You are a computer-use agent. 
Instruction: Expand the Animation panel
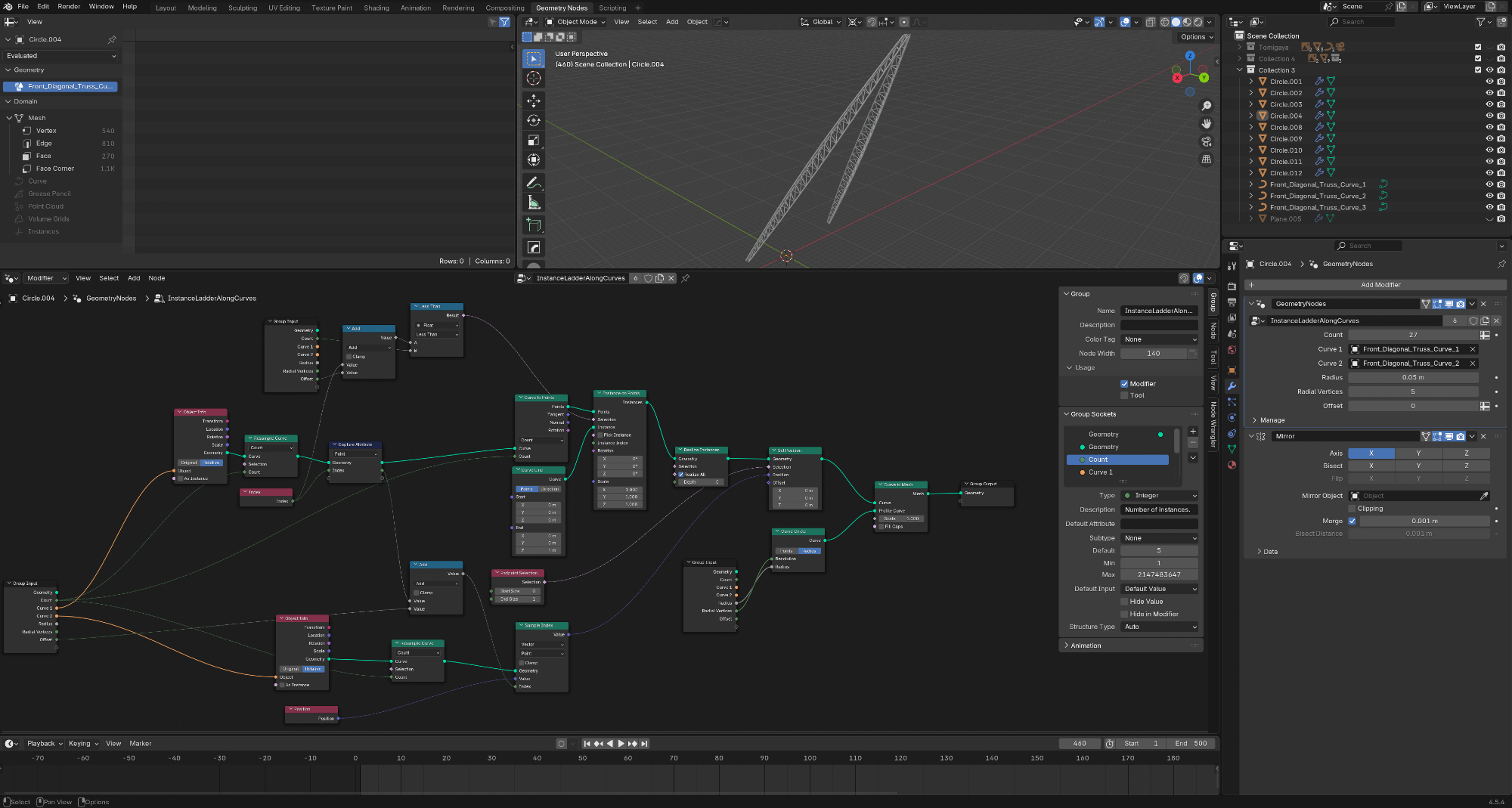point(1086,645)
